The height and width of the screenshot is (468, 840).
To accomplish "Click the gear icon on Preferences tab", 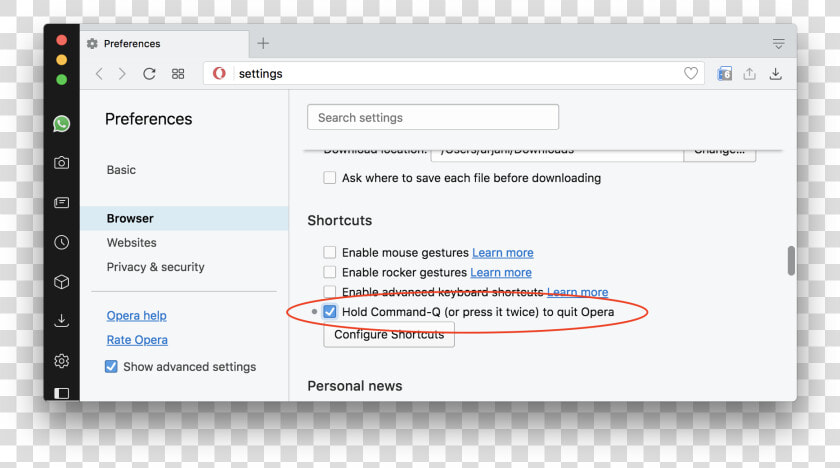I will click(x=92, y=43).
